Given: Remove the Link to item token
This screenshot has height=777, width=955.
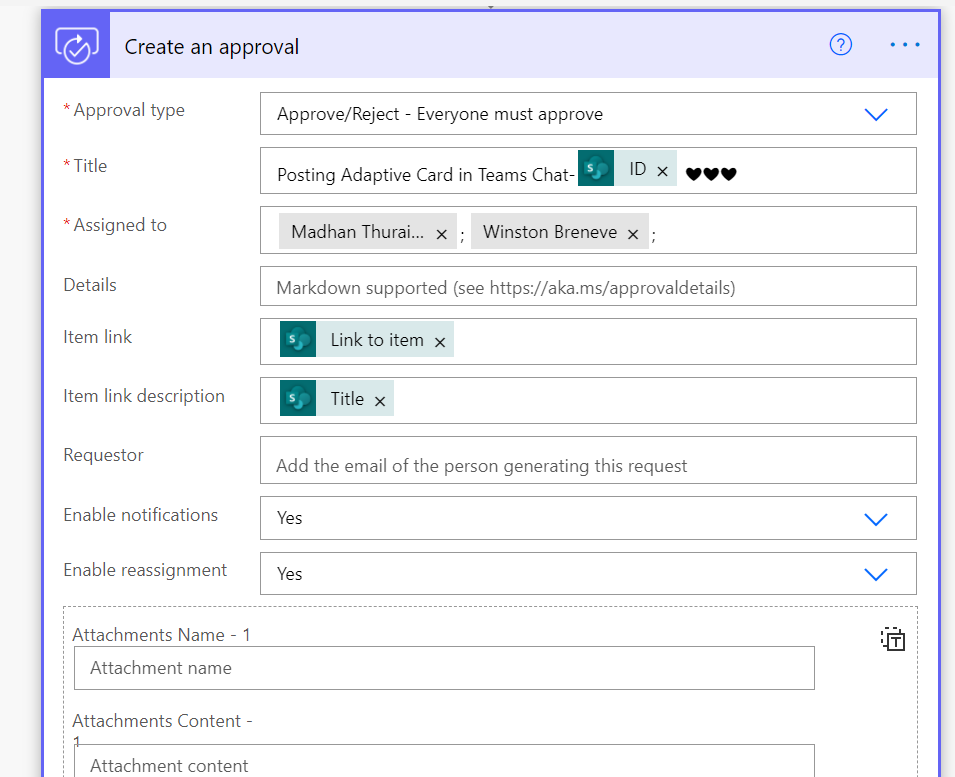Looking at the screenshot, I should [440, 342].
